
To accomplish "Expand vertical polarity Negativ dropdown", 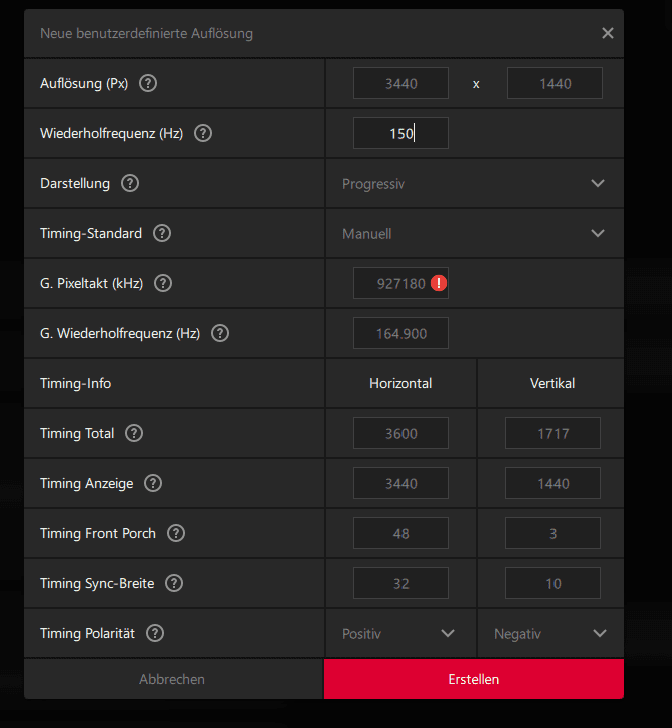I will click(x=551, y=633).
